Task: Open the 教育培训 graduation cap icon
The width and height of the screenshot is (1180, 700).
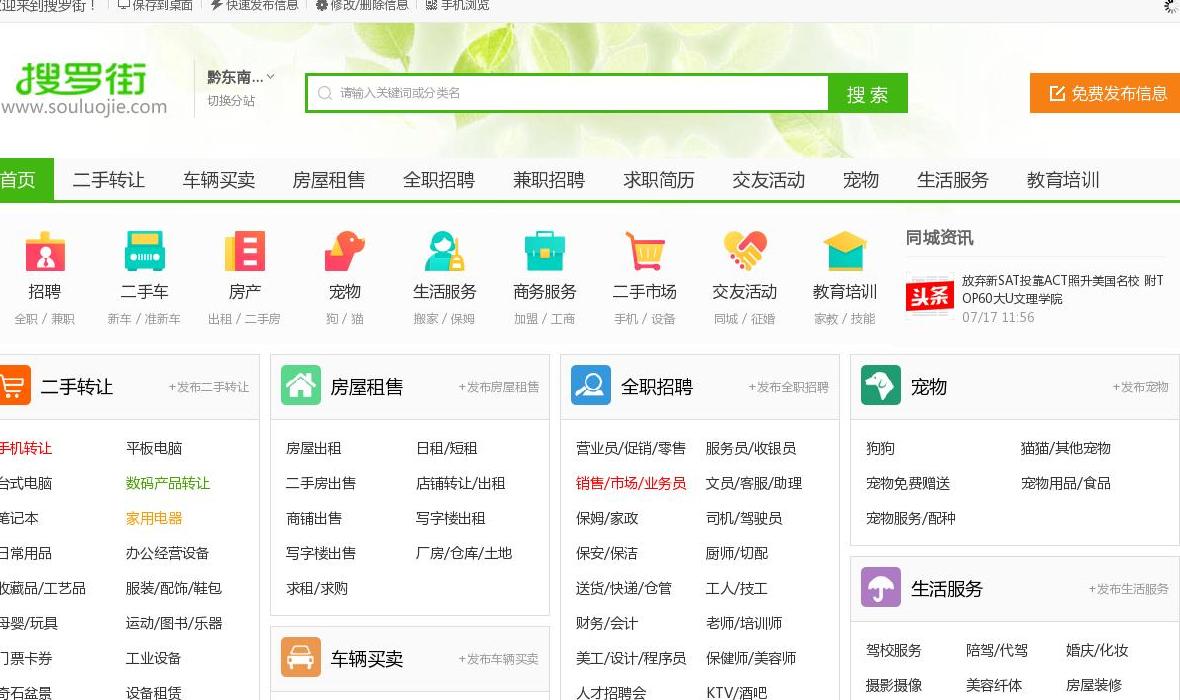Action: 844,251
